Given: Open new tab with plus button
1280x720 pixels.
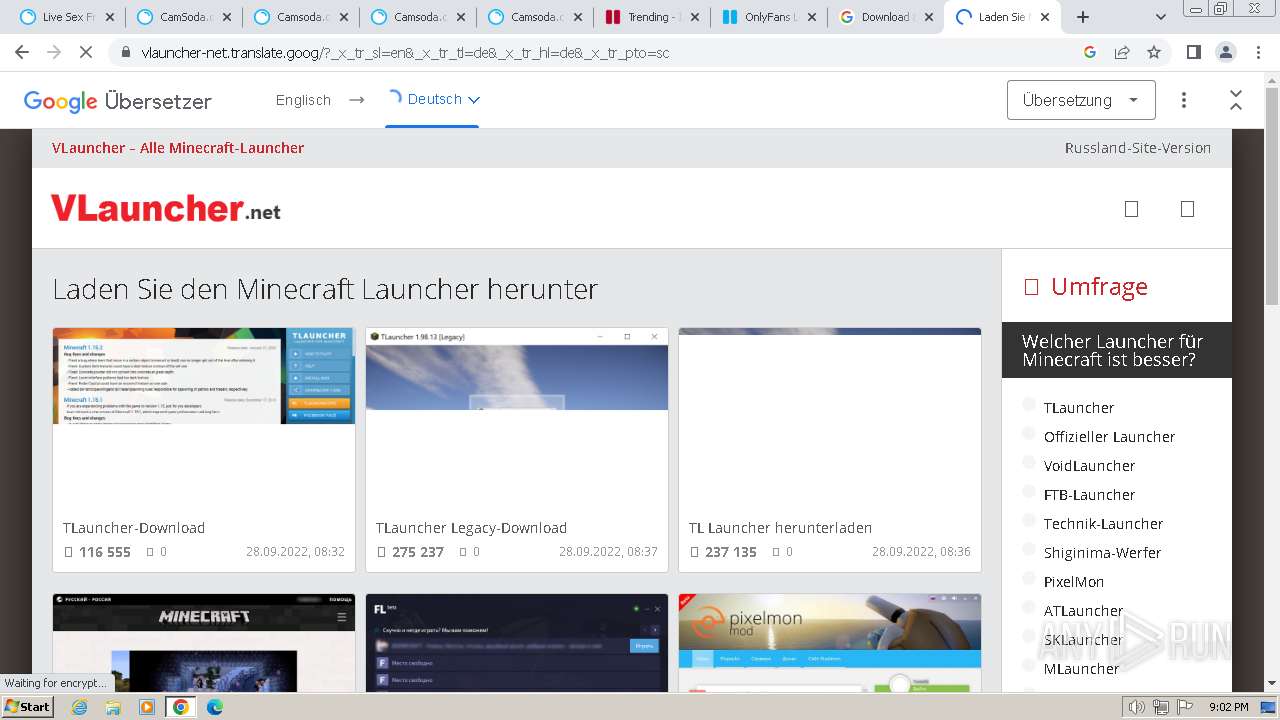Looking at the screenshot, I should point(1083,17).
